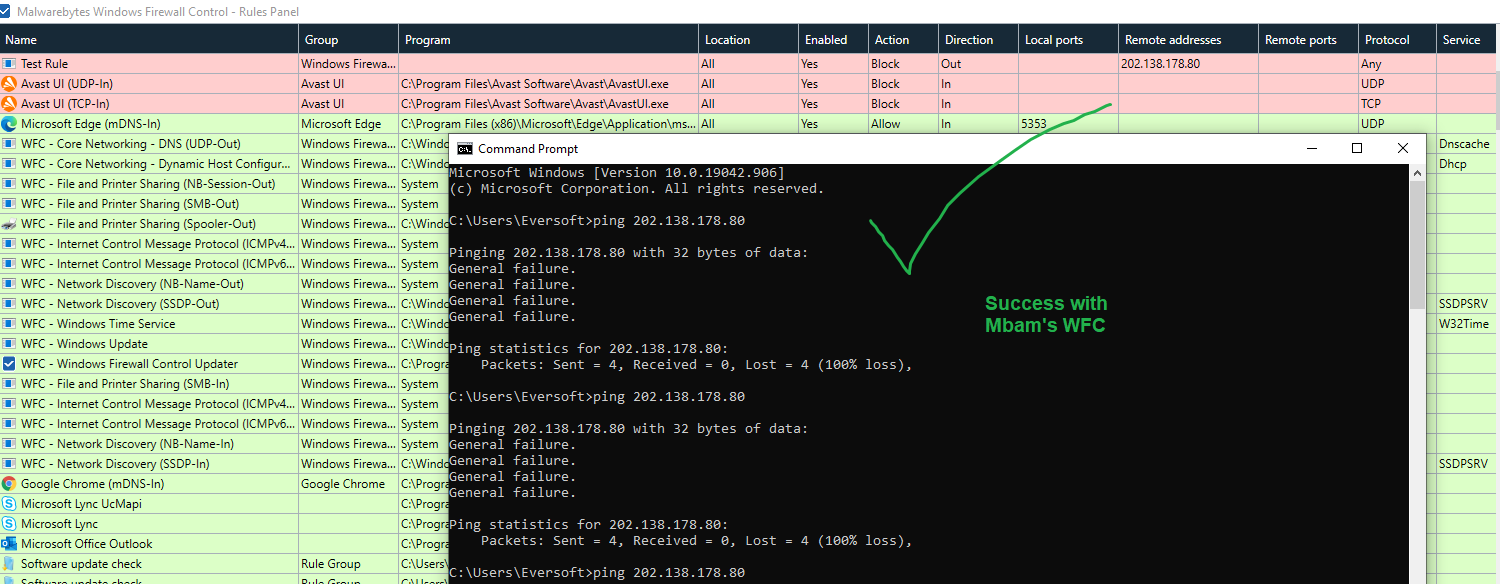Click the Allow action in the Microsoft Edge row
1500x584 pixels.
coord(885,124)
